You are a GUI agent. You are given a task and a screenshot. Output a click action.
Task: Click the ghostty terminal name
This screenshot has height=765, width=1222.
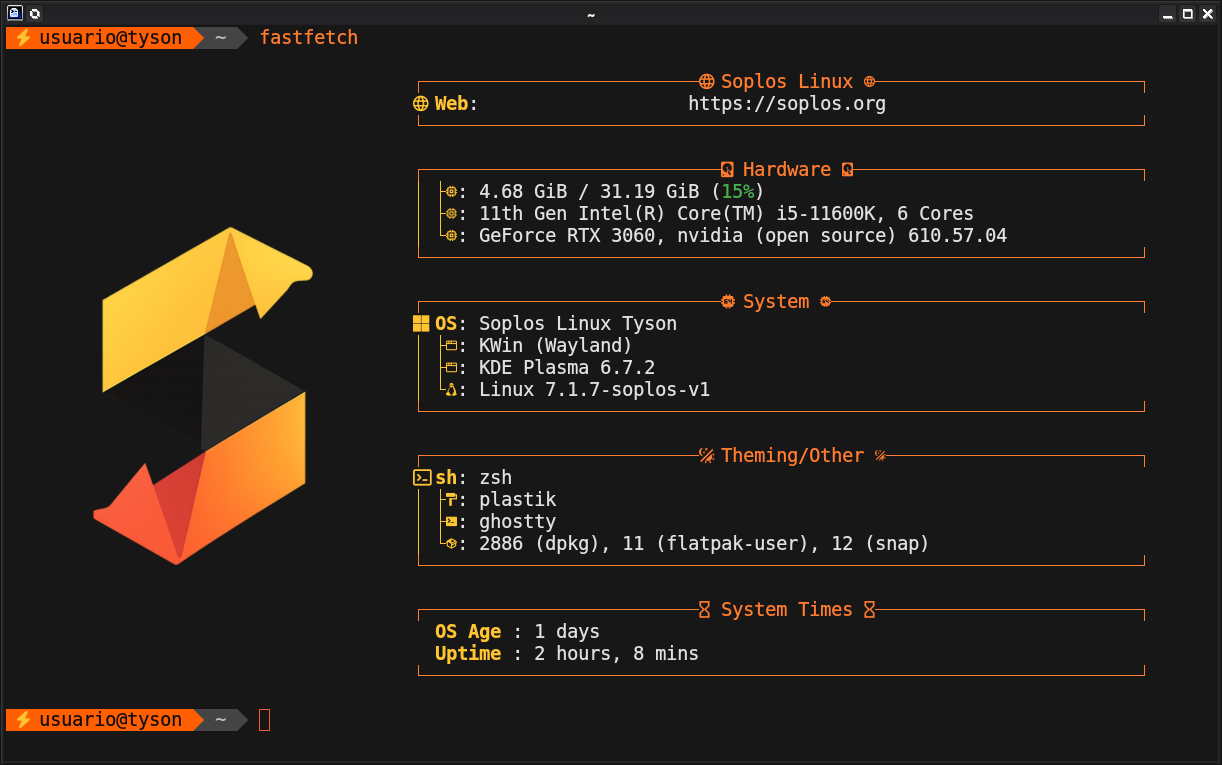(x=517, y=522)
